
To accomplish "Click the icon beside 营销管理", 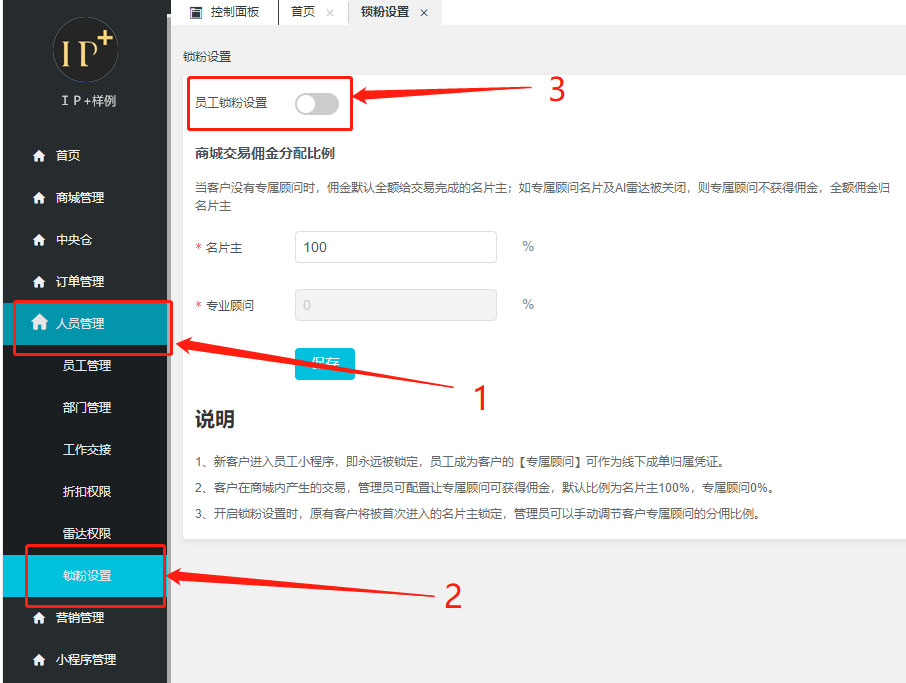I will coord(39,618).
